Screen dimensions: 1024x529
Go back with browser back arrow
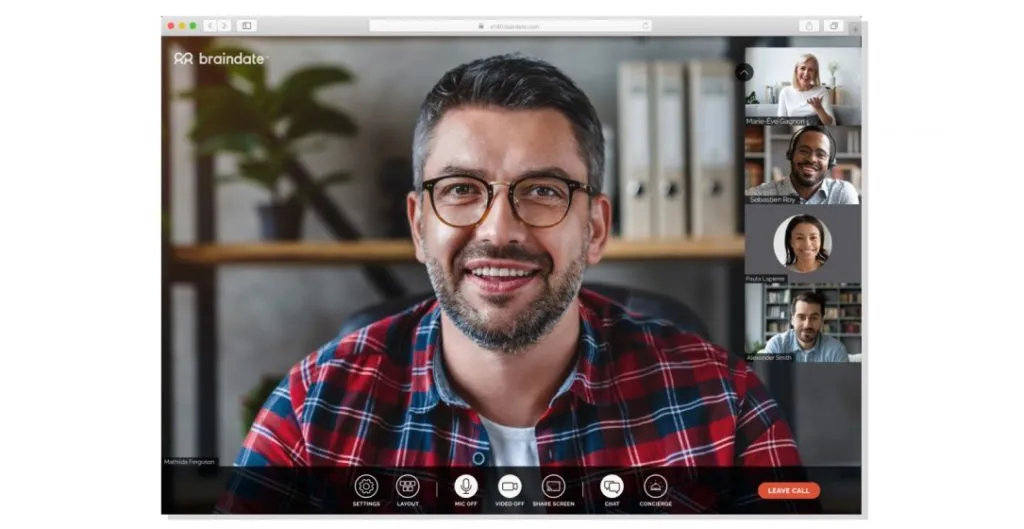(x=210, y=25)
